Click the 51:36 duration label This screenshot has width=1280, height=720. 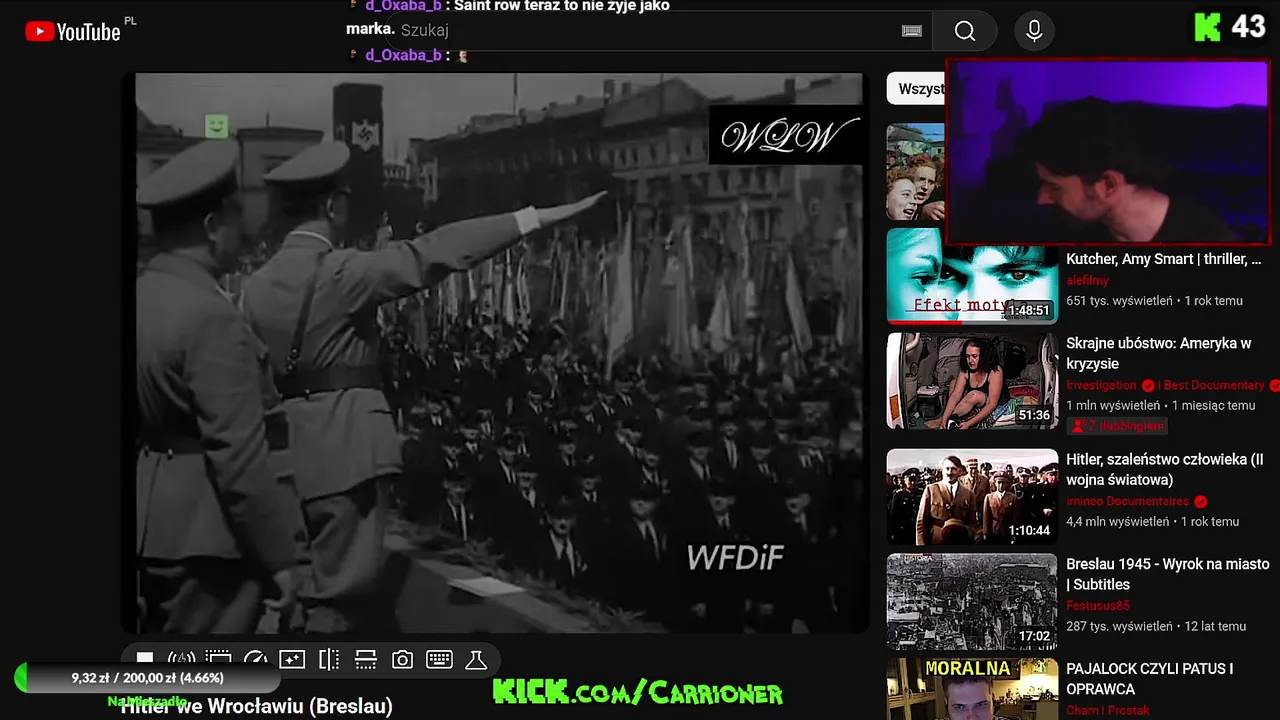pos(1034,415)
